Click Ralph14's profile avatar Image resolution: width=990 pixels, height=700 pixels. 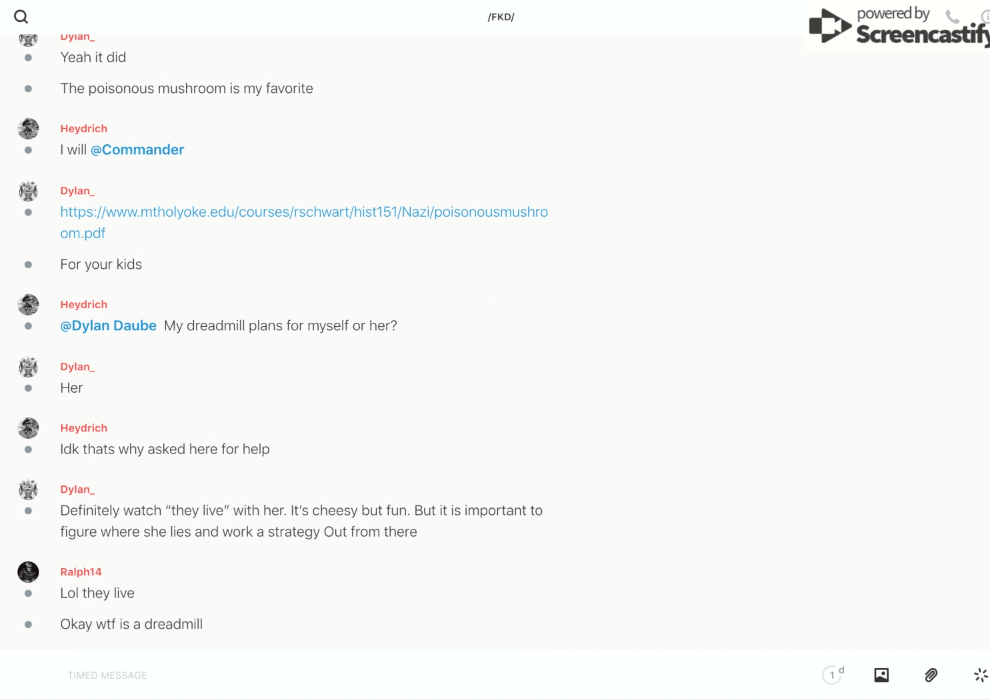[x=28, y=572]
